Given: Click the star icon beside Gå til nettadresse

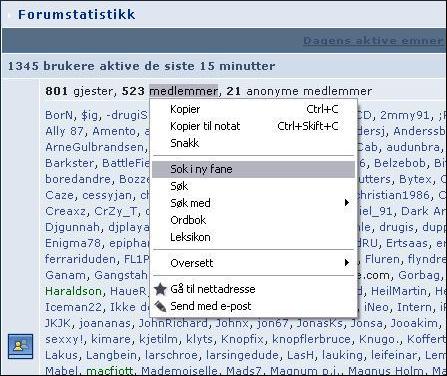Looking at the screenshot, I should coord(160,289).
